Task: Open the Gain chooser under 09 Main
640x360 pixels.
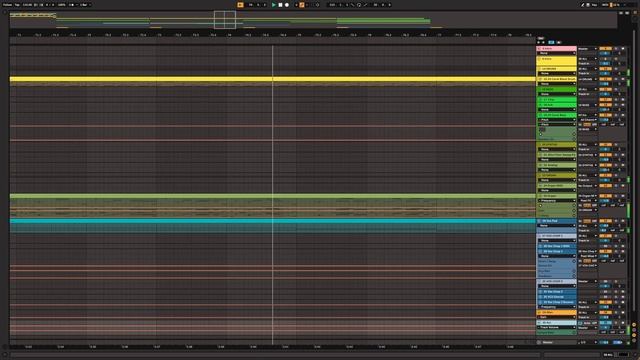Action: [x=556, y=317]
